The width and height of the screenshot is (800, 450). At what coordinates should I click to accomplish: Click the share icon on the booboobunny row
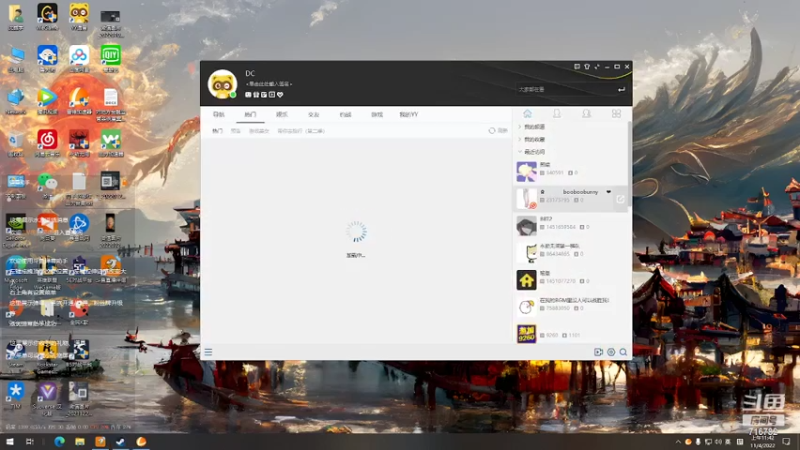coord(620,199)
